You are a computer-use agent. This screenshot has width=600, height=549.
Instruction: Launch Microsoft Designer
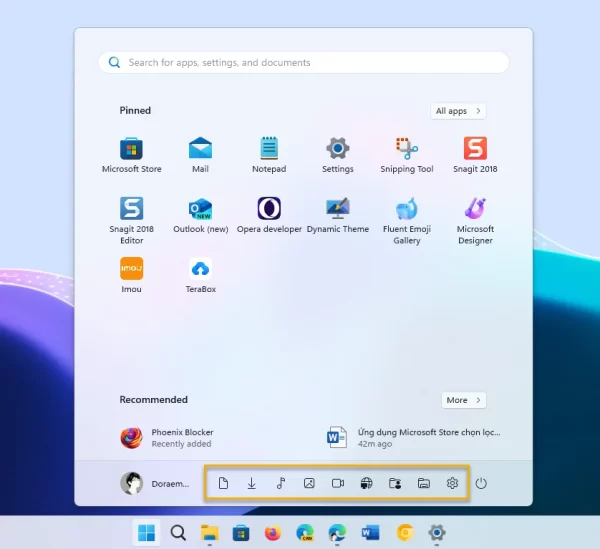coord(475,220)
